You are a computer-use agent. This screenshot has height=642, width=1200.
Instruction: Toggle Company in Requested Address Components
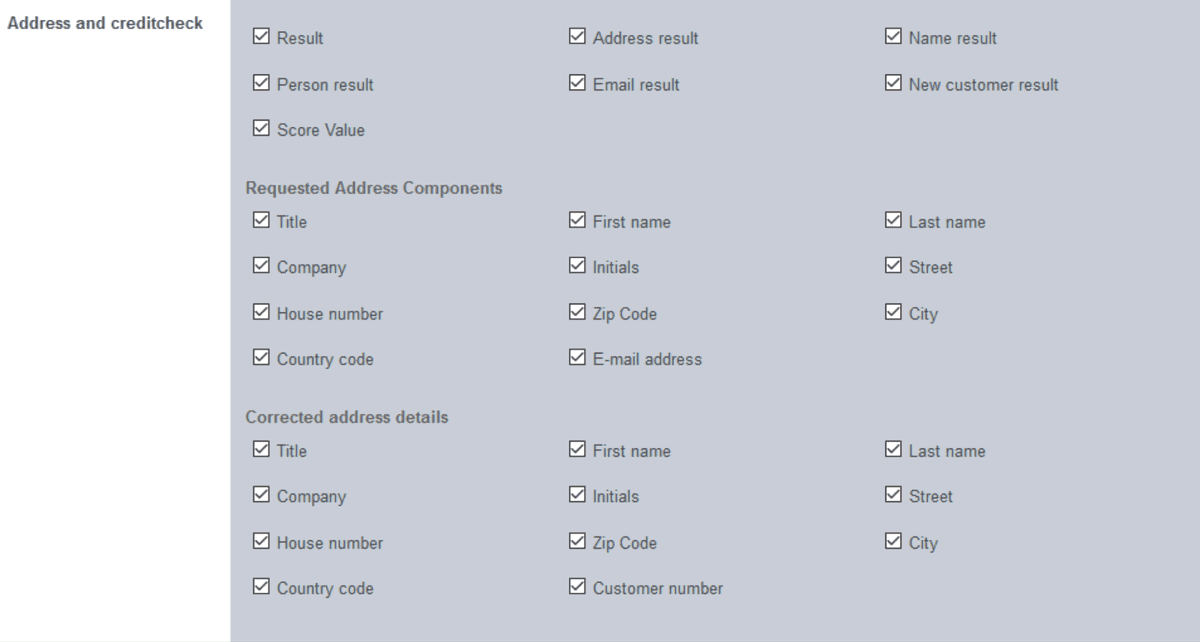(x=261, y=266)
